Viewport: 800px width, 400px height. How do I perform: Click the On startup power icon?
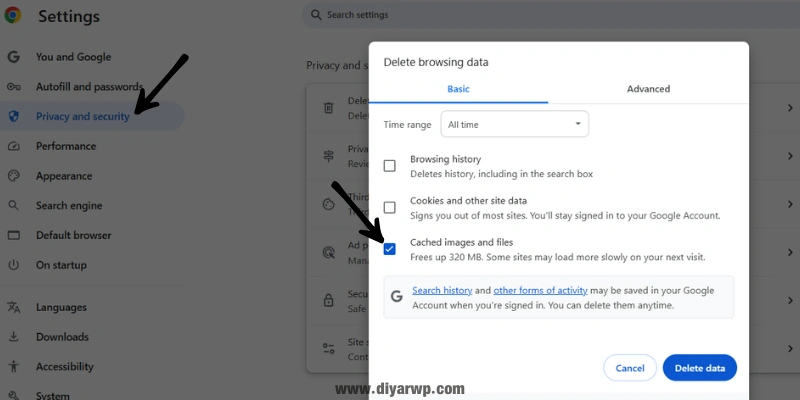point(13,265)
